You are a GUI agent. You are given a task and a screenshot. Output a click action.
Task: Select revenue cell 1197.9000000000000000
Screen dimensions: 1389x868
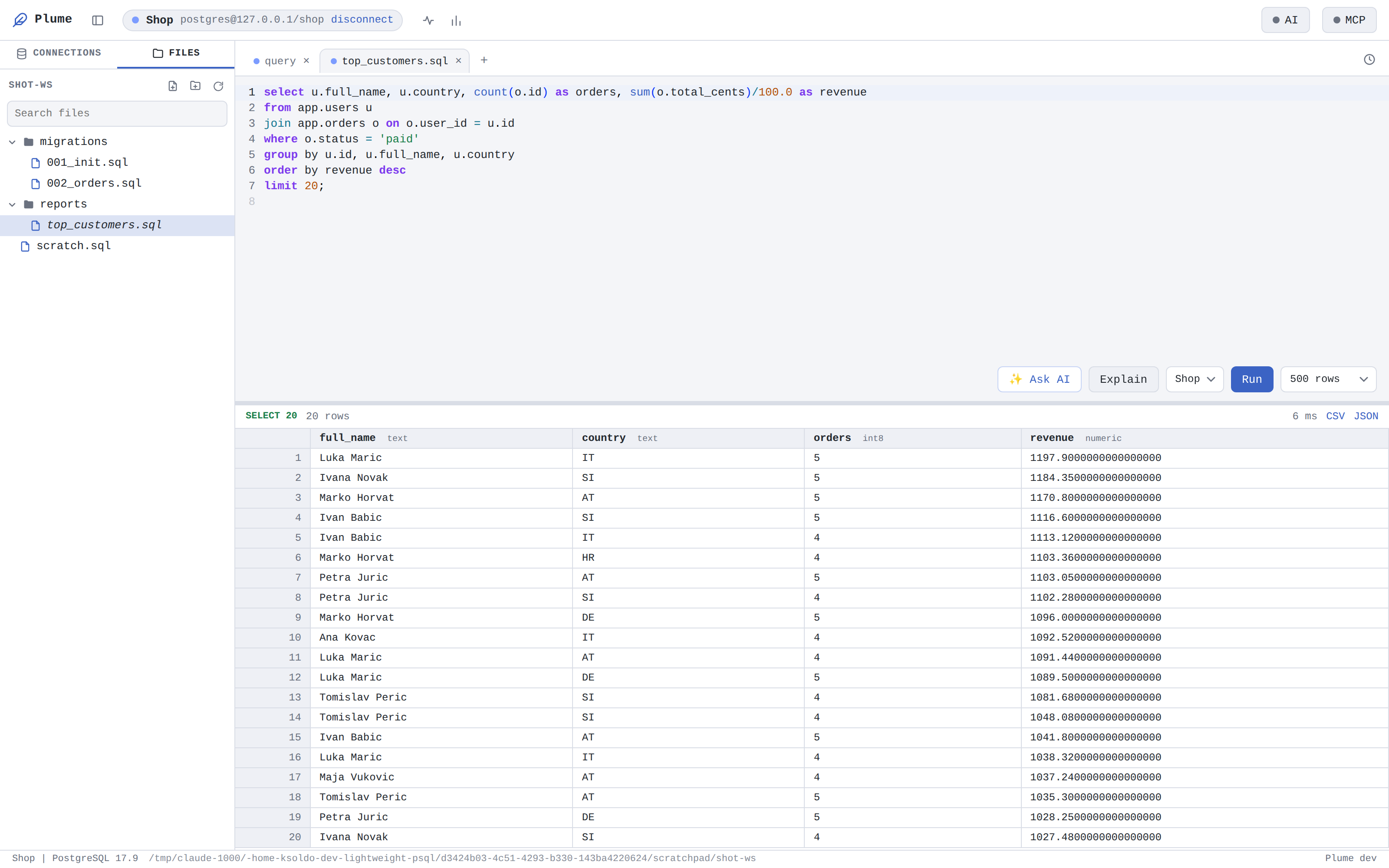[x=1204, y=458]
